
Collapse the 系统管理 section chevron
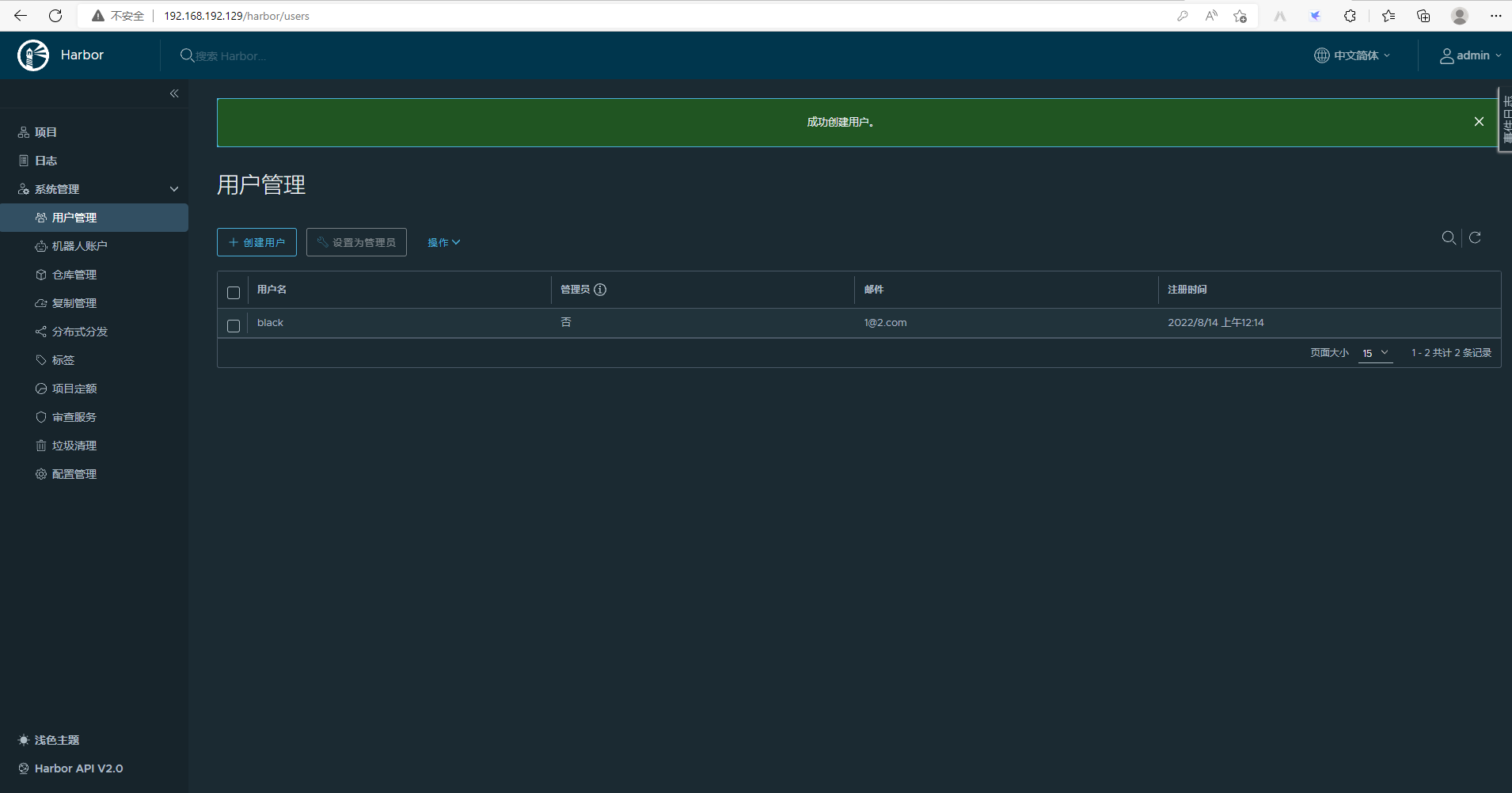point(173,189)
